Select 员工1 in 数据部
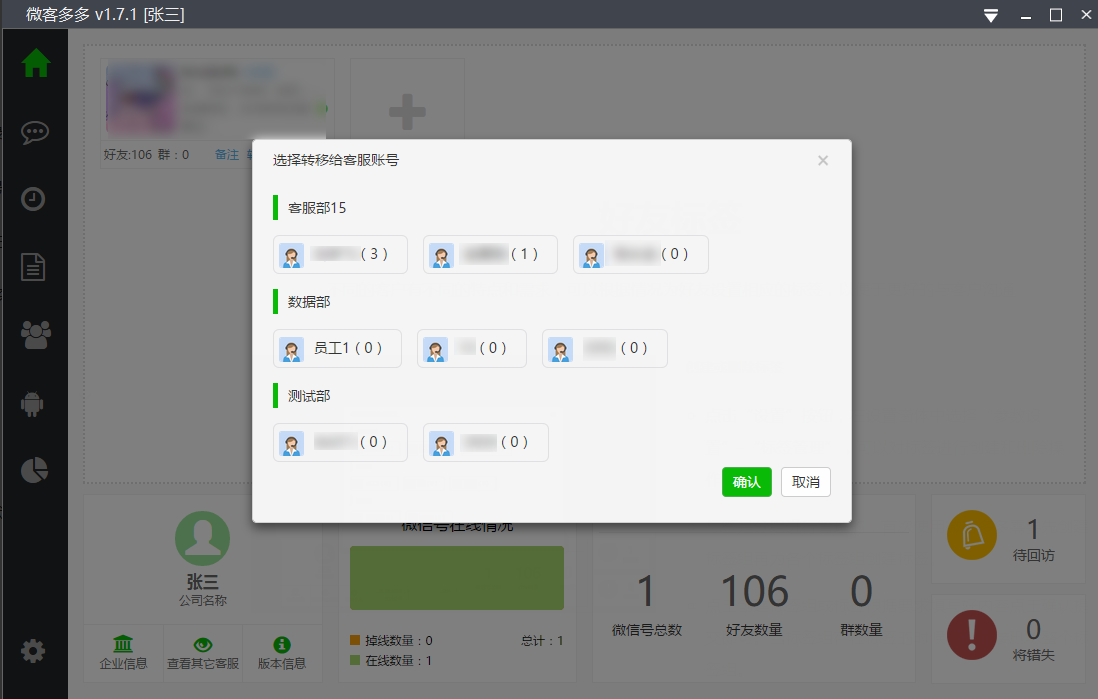The image size is (1098, 699). [x=338, y=348]
